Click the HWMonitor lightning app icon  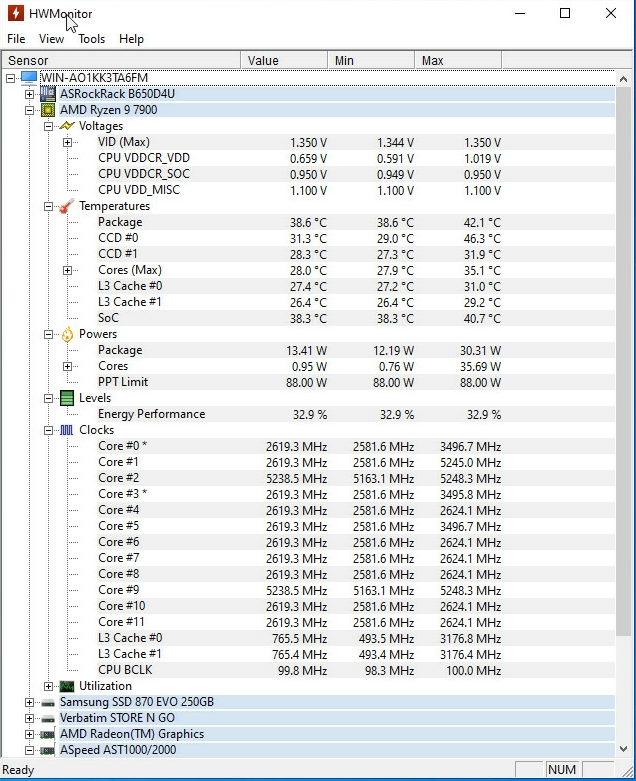pyautogui.click(x=15, y=13)
